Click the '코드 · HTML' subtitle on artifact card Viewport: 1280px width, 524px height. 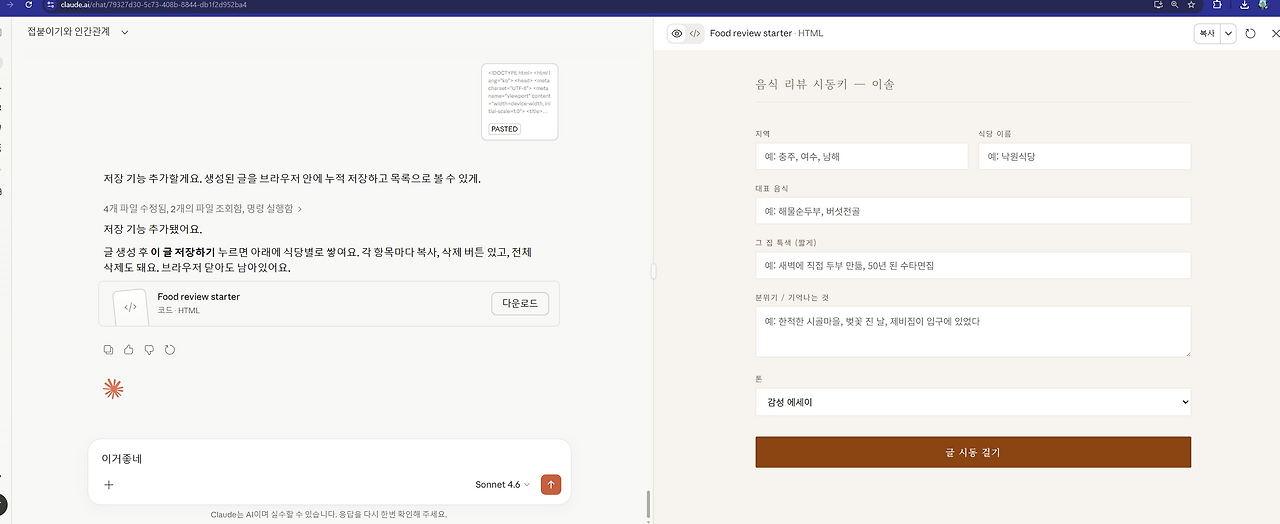click(x=178, y=311)
